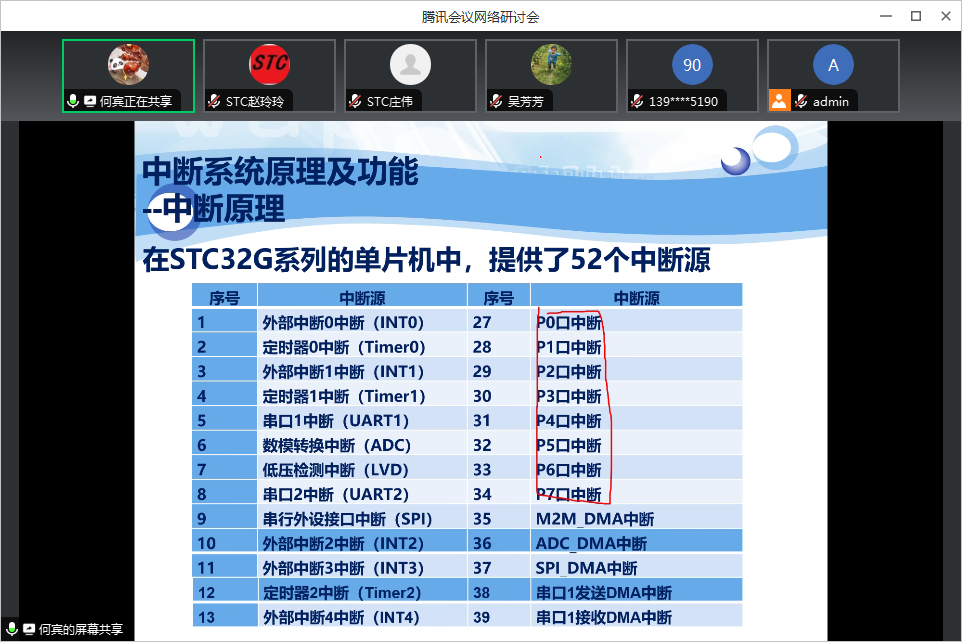Click the blue '90' avatar for 139****5190

pos(692,64)
